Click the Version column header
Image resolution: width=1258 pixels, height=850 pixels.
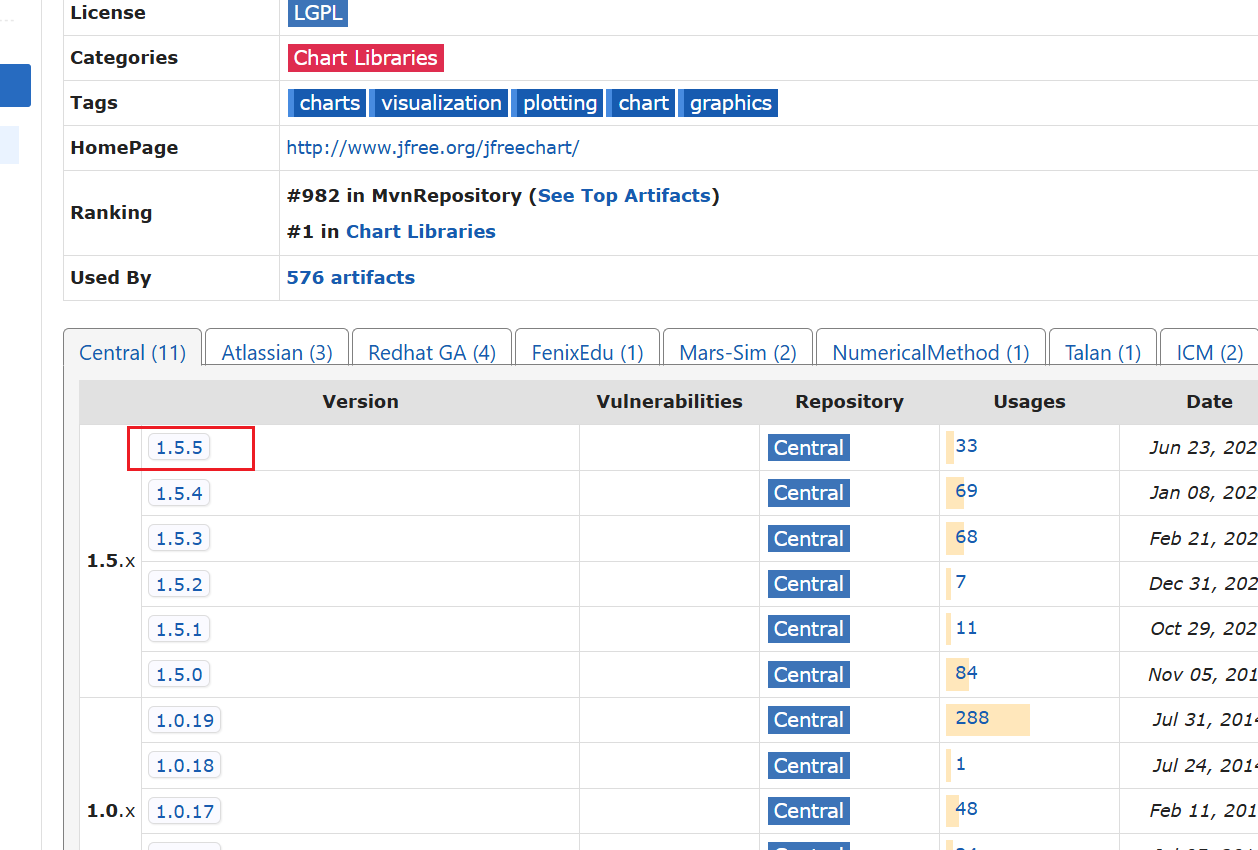(x=360, y=402)
